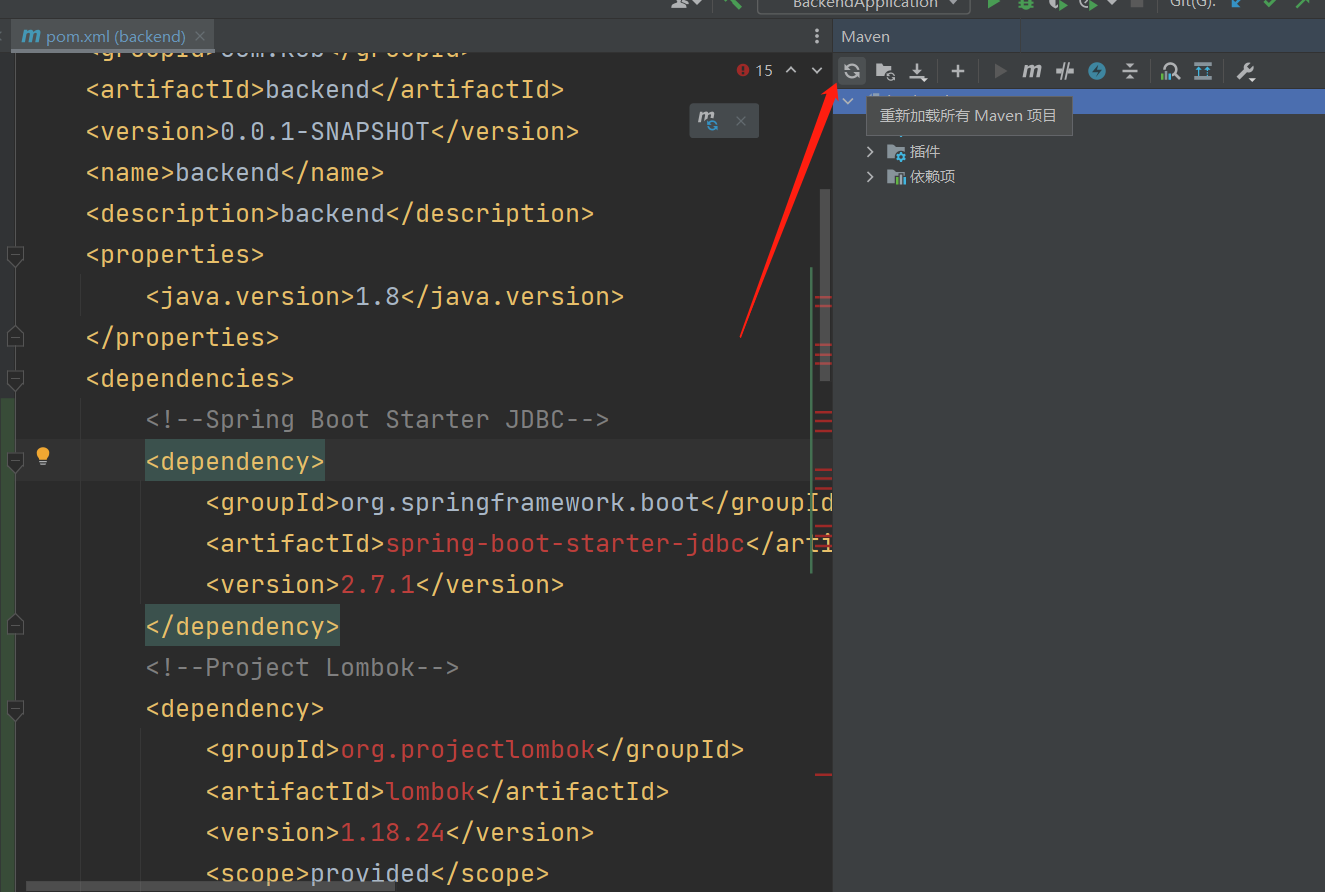Fold at the </properties> closing tag gutter

(x=15, y=337)
